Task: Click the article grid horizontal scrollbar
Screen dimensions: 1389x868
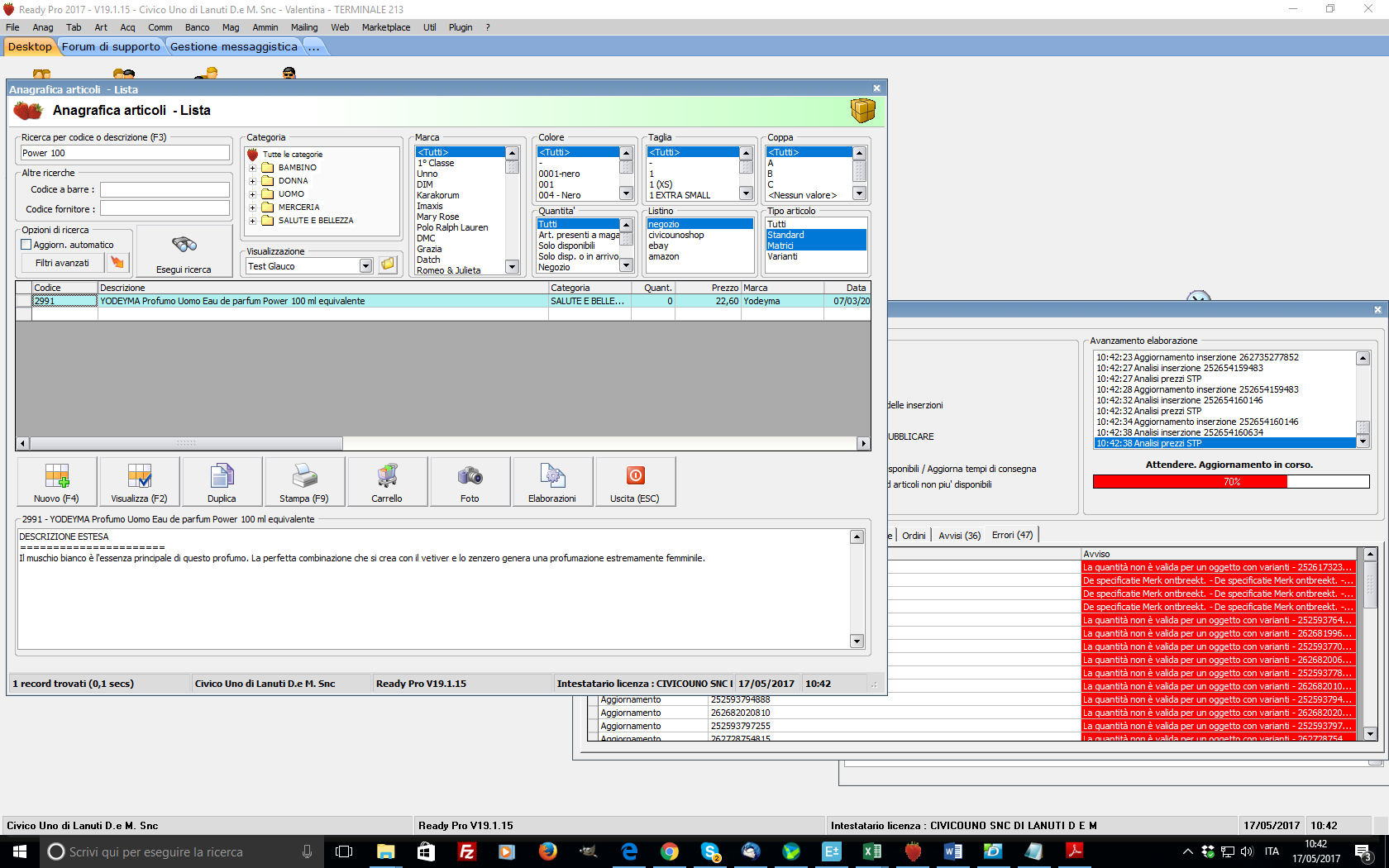Action: click(x=443, y=443)
